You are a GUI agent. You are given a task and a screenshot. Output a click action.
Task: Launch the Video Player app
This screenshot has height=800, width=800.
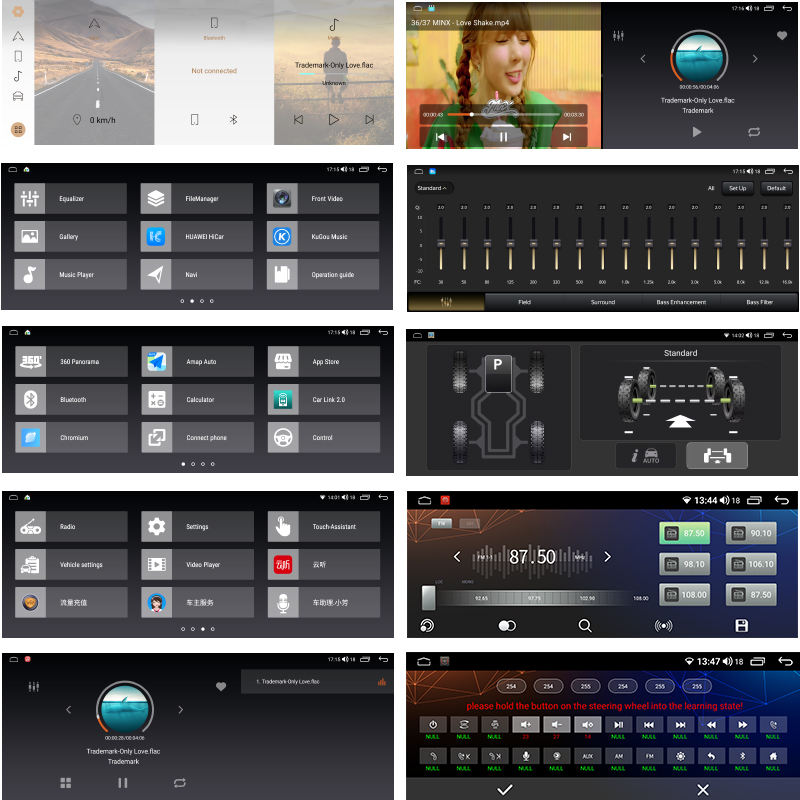pyautogui.click(x=197, y=564)
